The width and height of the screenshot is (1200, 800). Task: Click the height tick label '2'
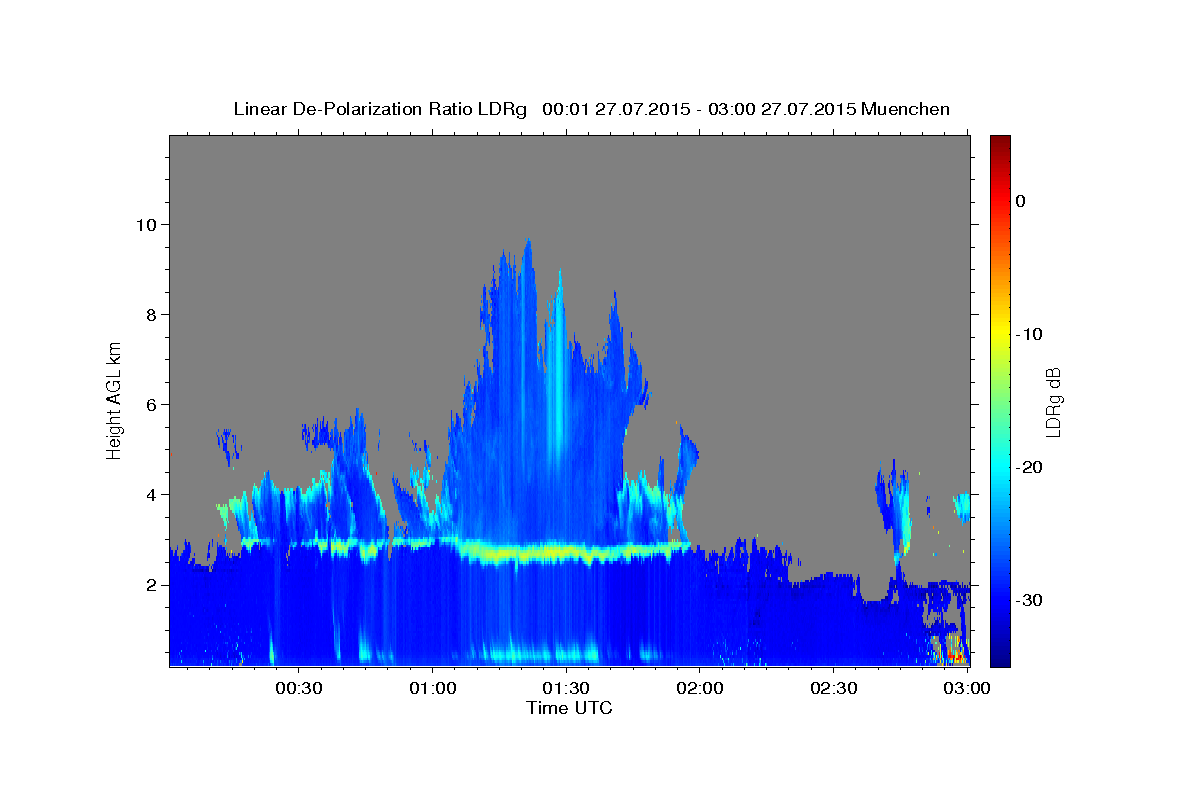(154, 585)
